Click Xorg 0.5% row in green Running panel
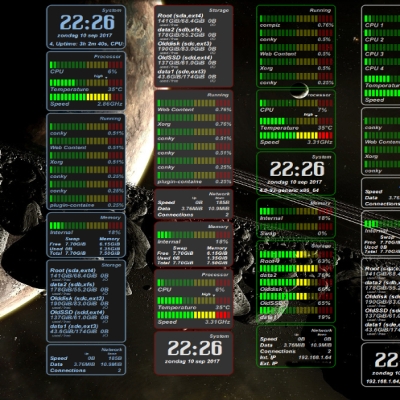This screenshot has height=400, width=400. pyautogui.click(x=296, y=65)
